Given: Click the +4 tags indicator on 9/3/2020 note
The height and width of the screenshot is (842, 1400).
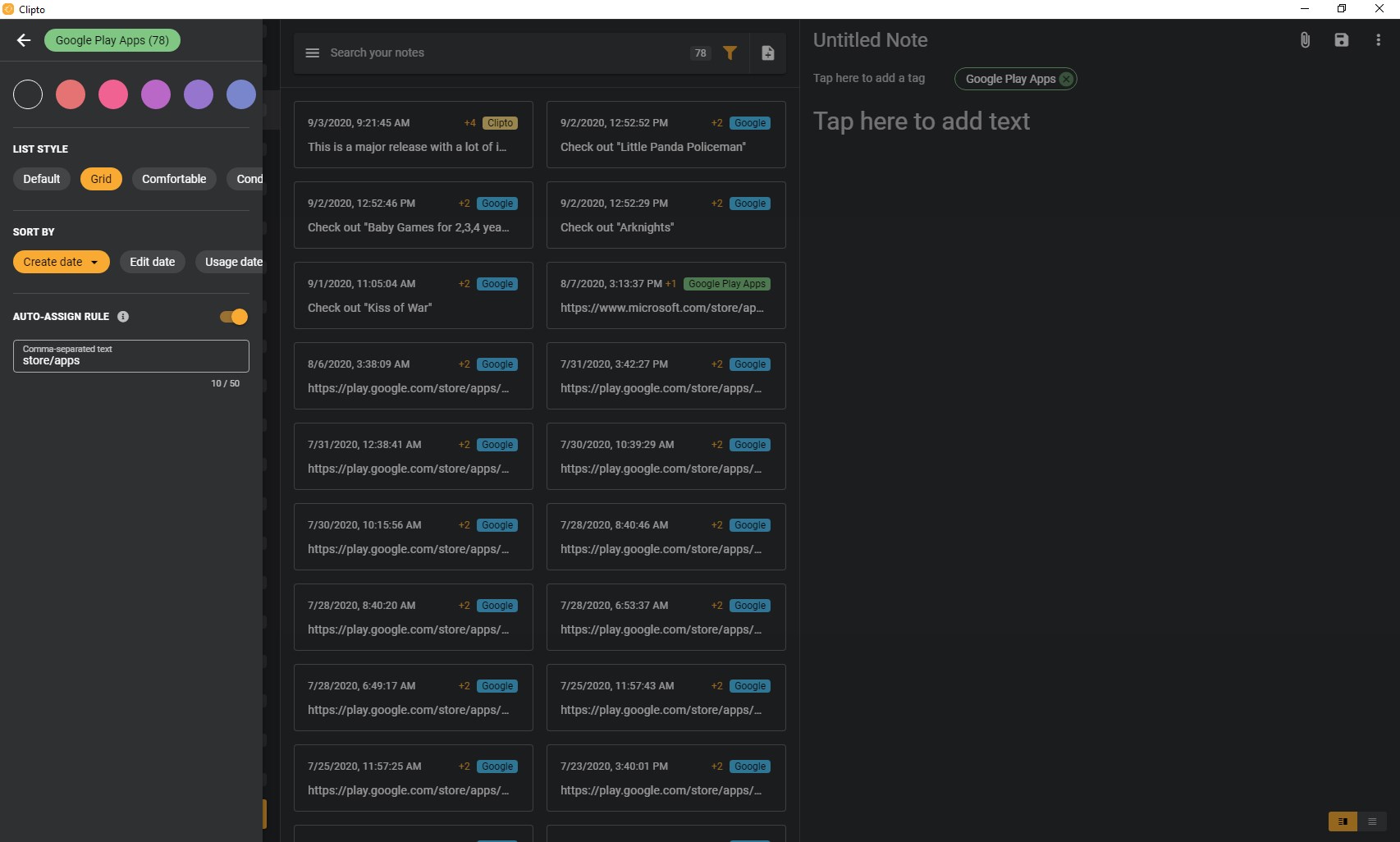Looking at the screenshot, I should 470,123.
